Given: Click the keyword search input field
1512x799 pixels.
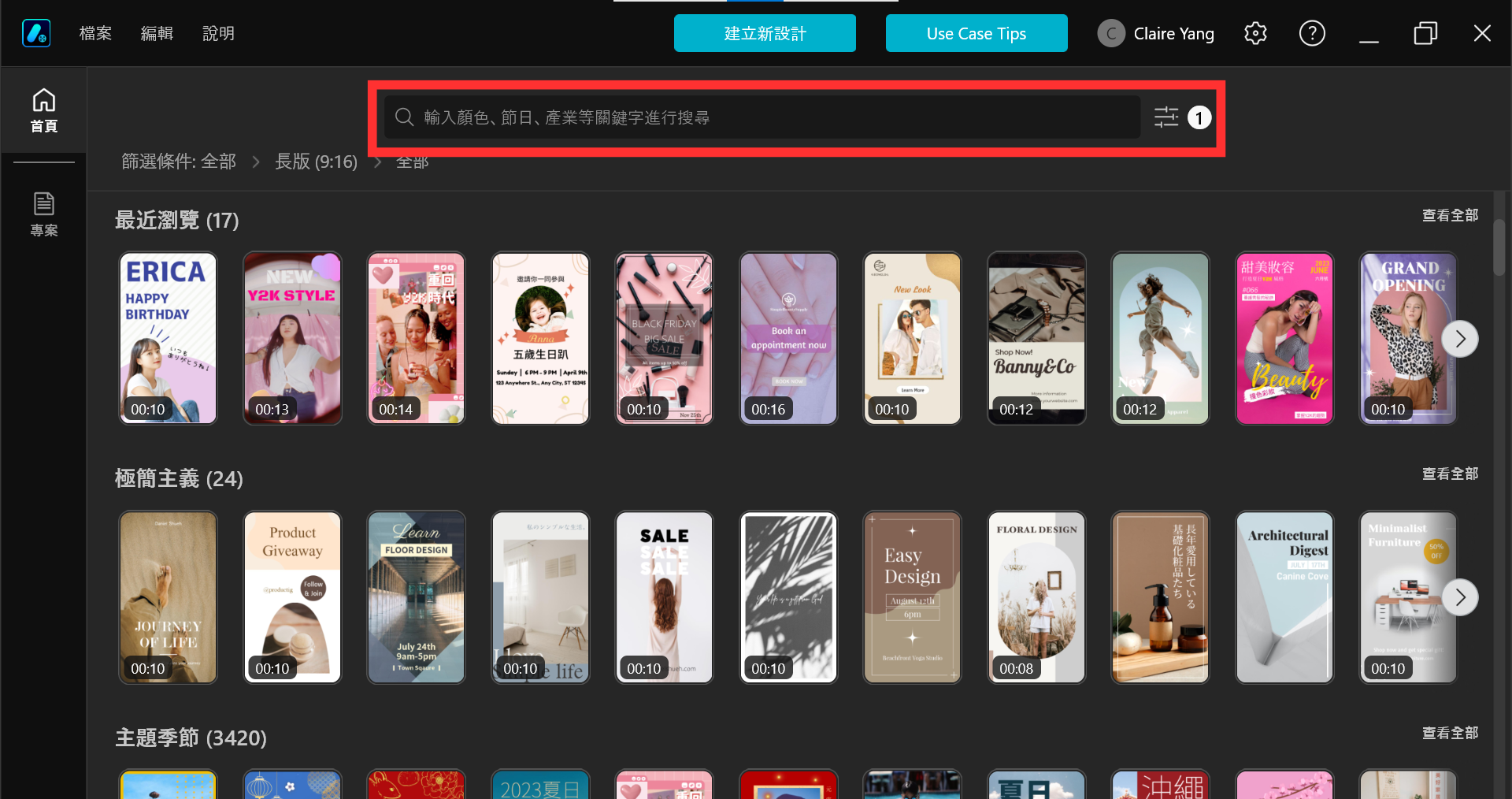Looking at the screenshot, I should pos(762,117).
